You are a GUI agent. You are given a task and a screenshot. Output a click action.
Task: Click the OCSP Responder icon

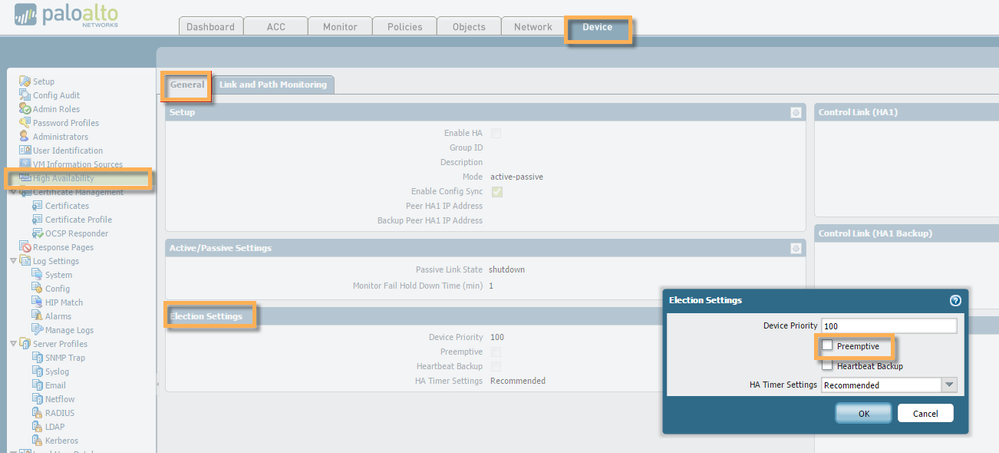tap(37, 233)
